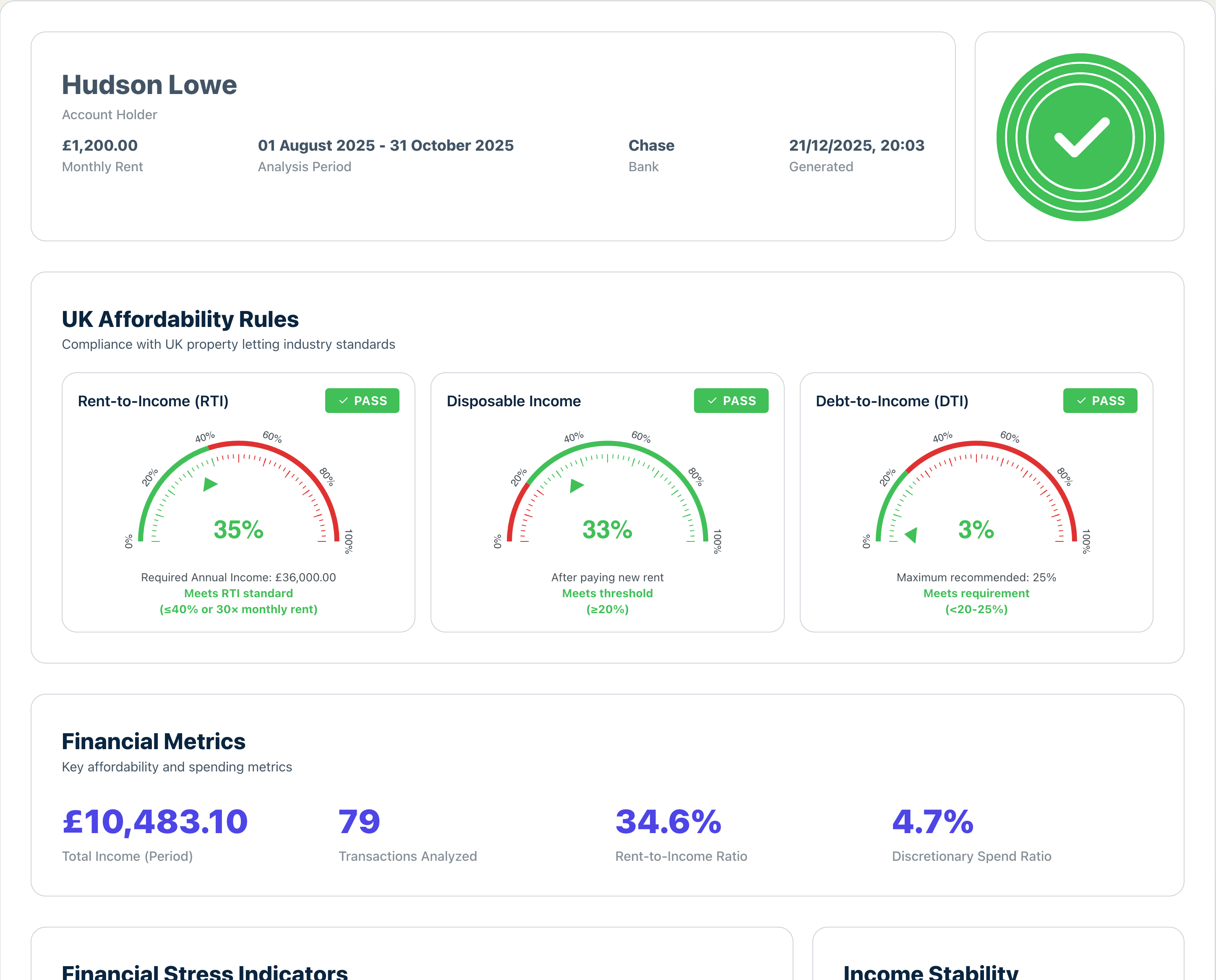Select the Hudson Lowe account holder name
The width and height of the screenshot is (1216, 980).
point(149,85)
